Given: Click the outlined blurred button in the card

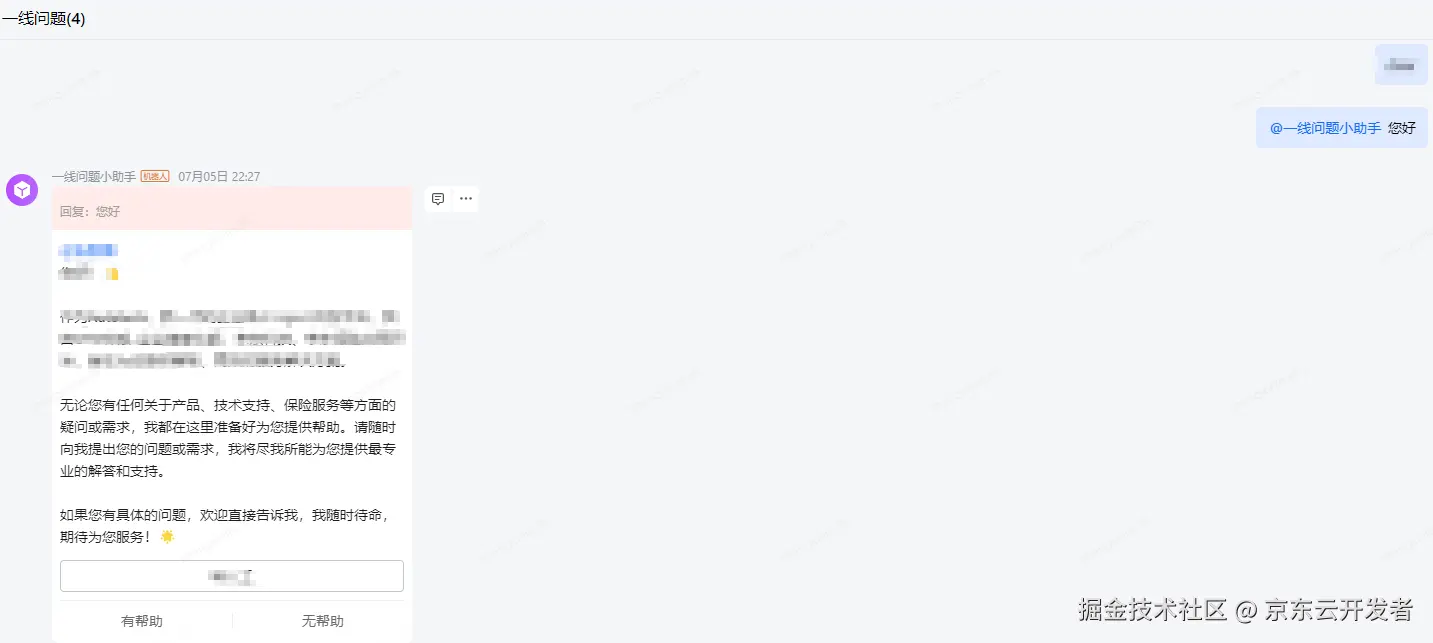Looking at the screenshot, I should 232,576.
